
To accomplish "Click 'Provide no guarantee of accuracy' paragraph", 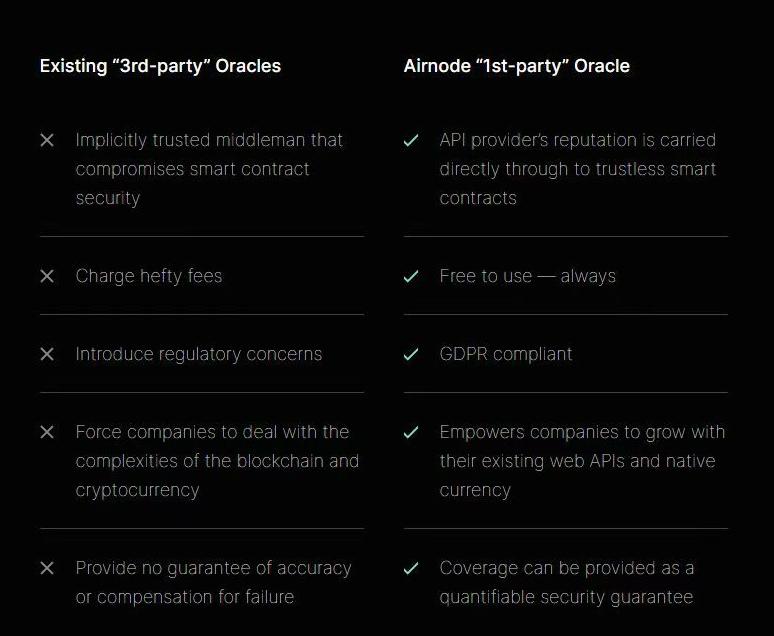I will (213, 582).
